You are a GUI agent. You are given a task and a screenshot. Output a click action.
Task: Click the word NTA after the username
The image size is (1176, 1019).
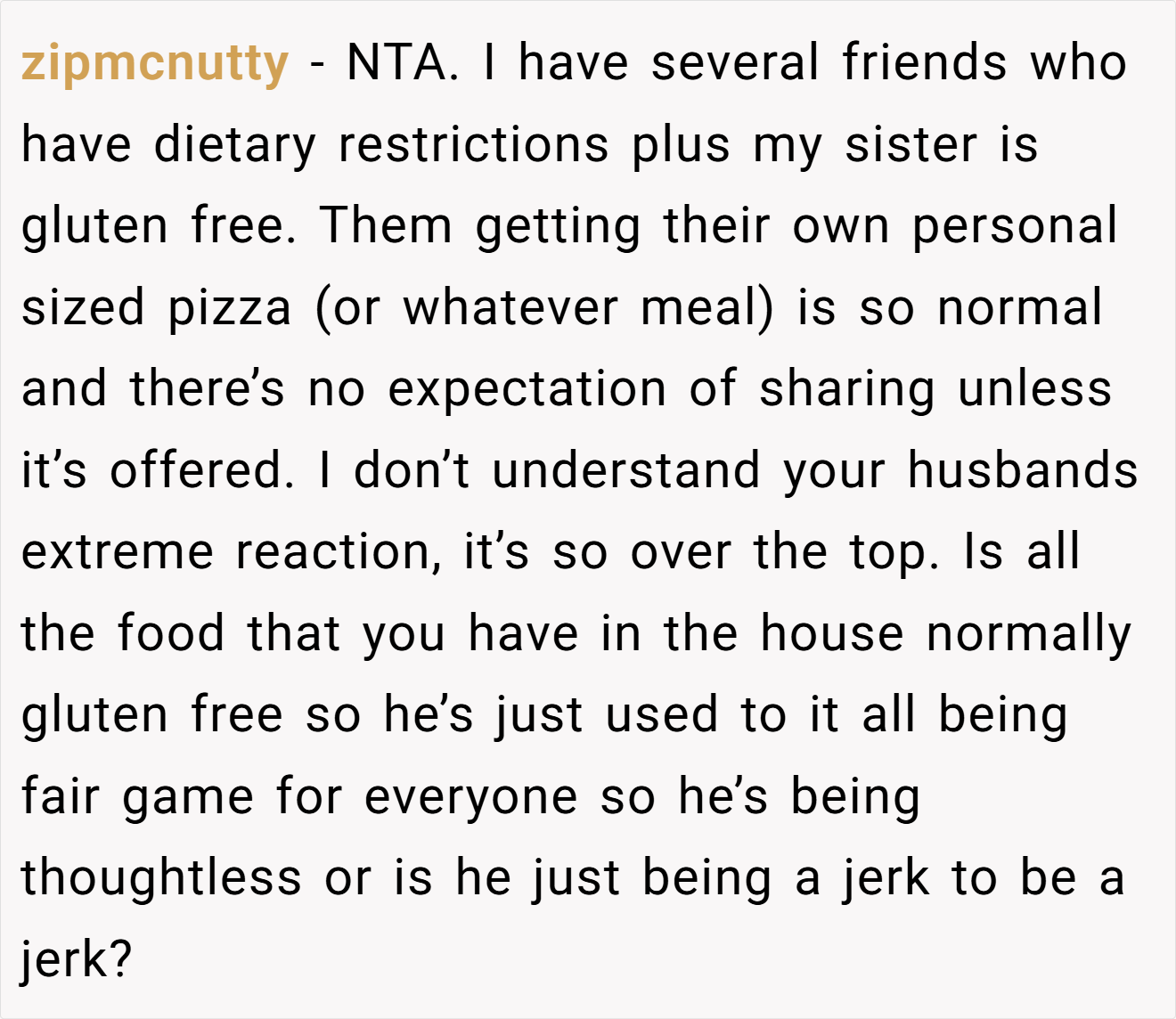pos(402,62)
